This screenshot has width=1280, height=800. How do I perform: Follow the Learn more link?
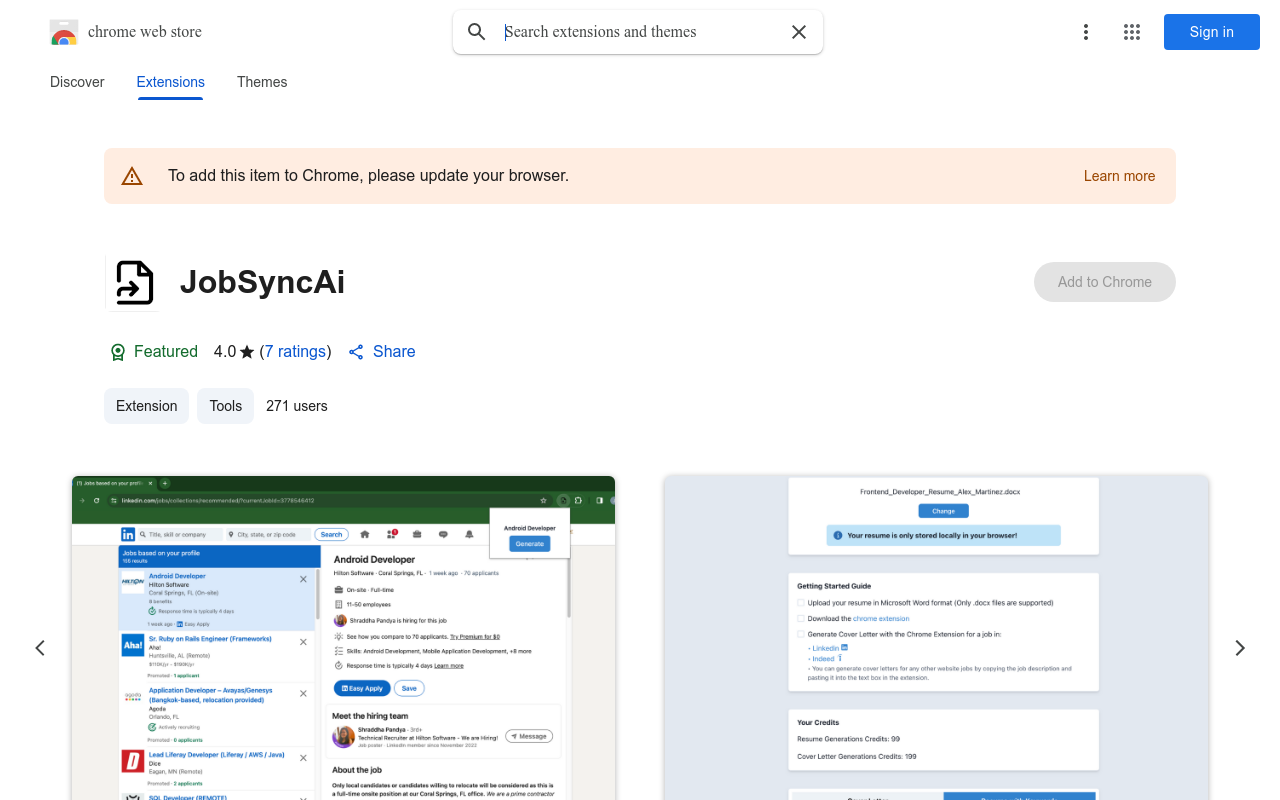point(1119,176)
